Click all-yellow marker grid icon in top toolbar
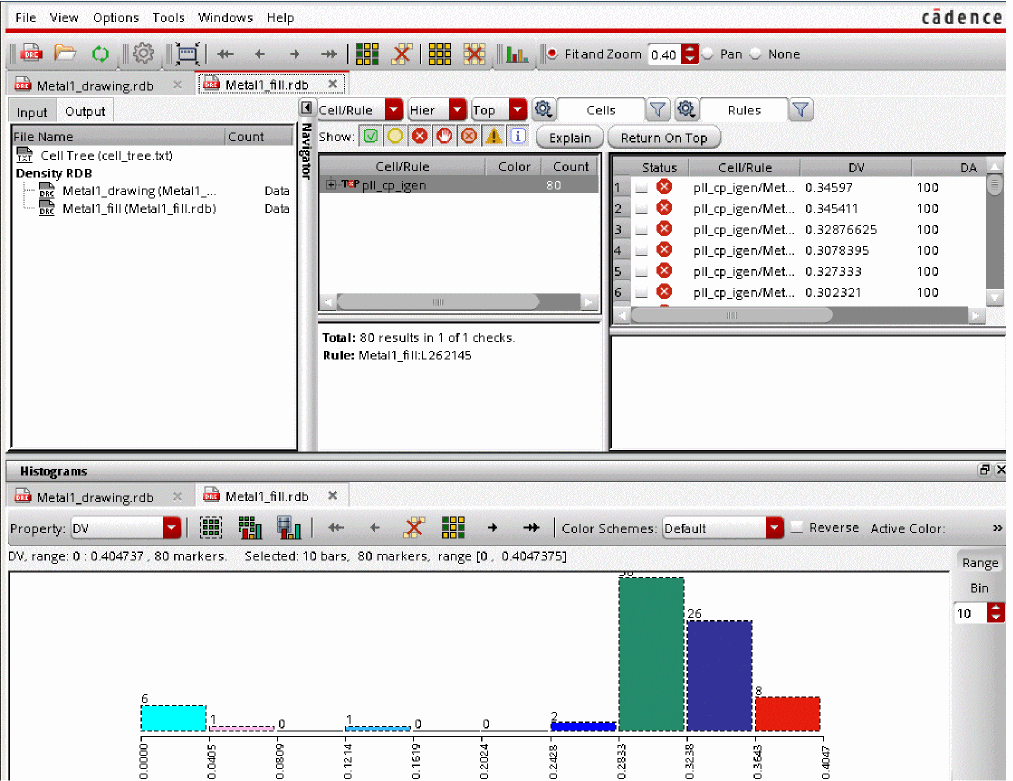This screenshot has height=781, width=1013. 440,54
